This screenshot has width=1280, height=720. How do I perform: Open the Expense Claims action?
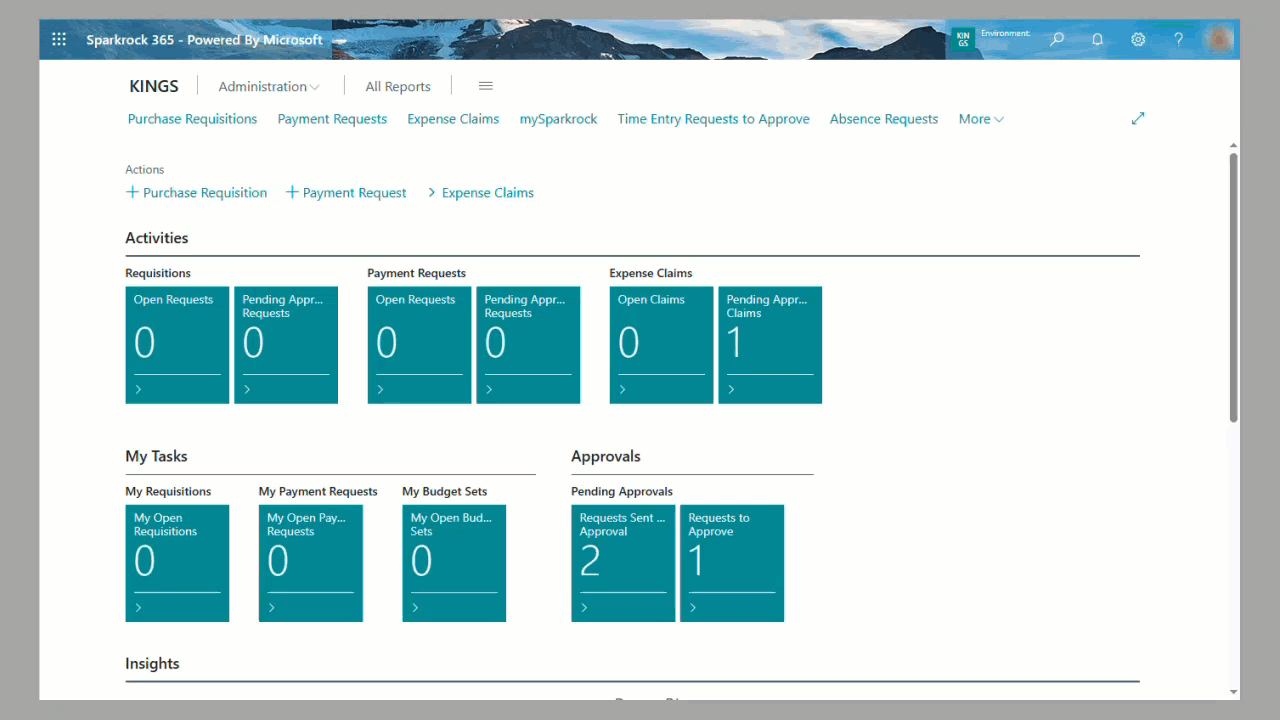[x=480, y=192]
